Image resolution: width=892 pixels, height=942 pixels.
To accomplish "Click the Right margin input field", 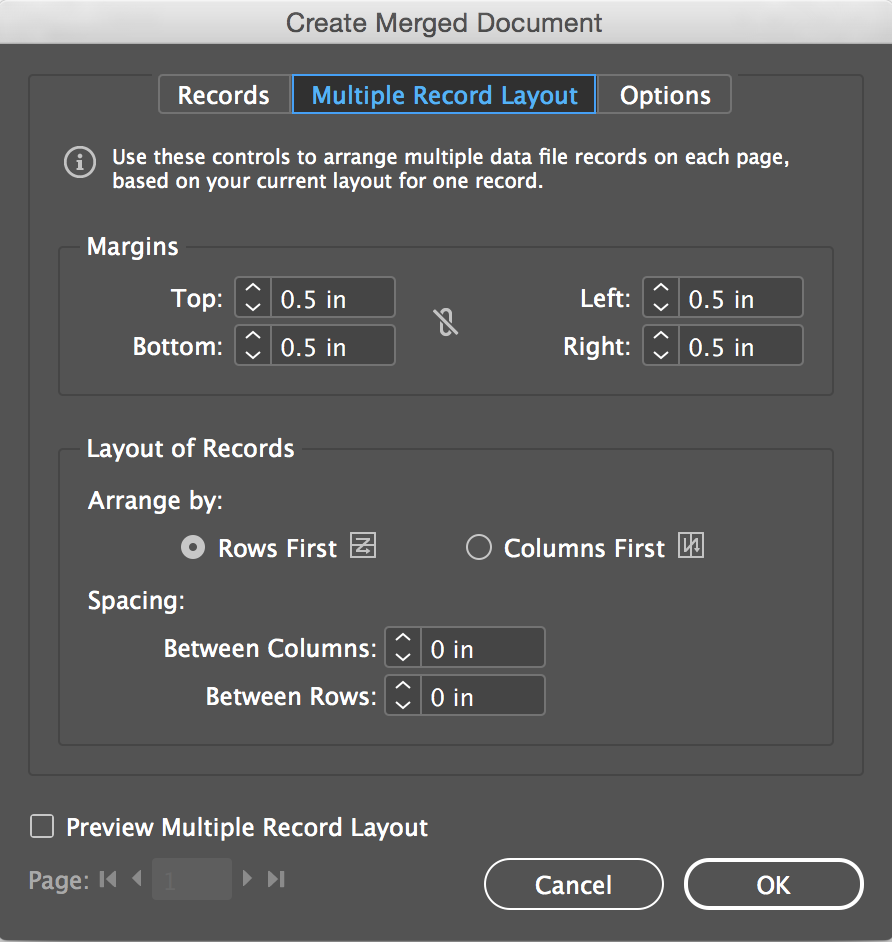I will tap(739, 347).
